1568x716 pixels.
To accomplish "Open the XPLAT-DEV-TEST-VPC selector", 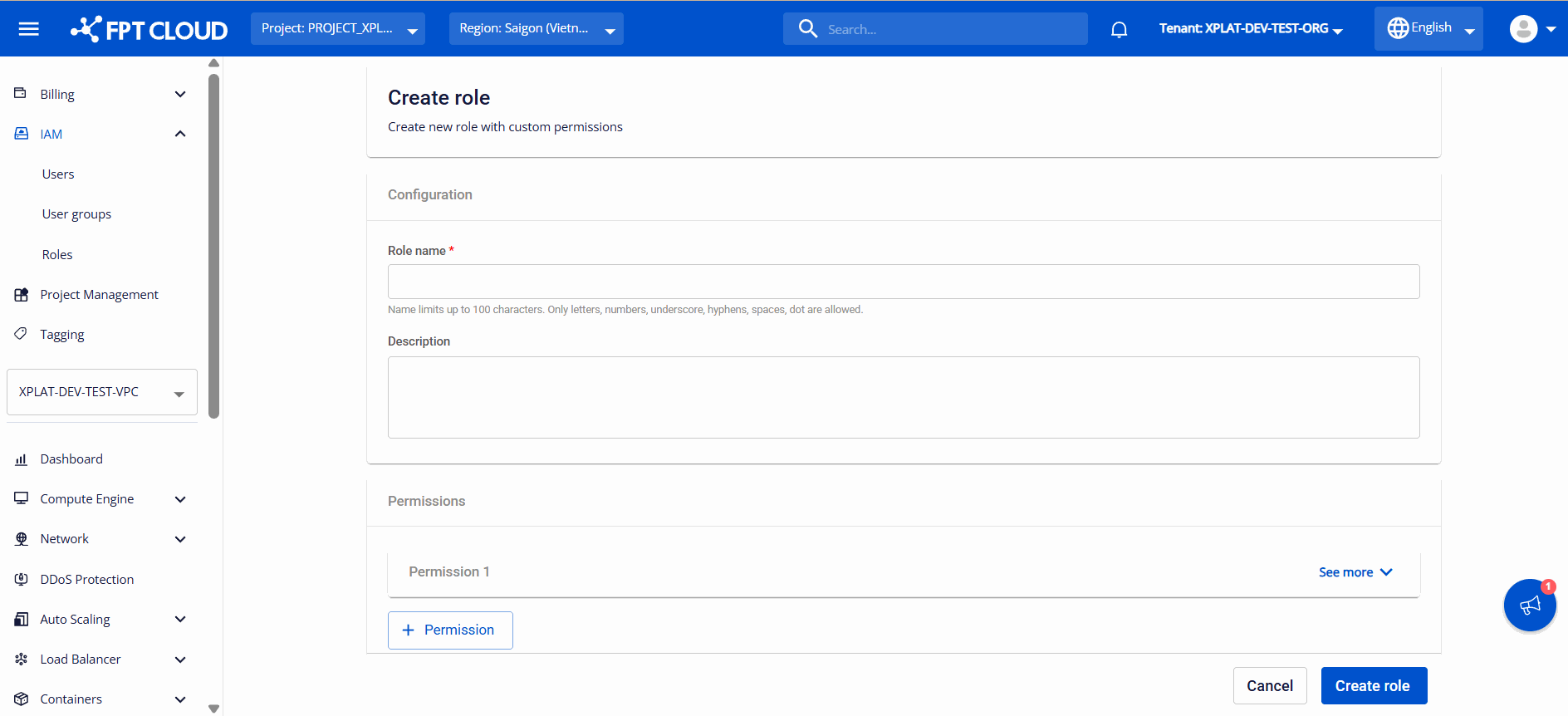I will [x=102, y=392].
